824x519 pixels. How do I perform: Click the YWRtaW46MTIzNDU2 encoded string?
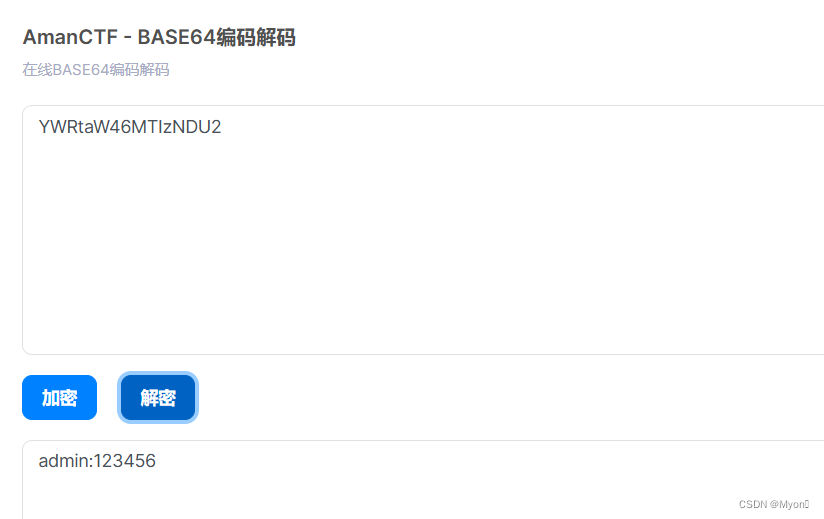pos(130,127)
